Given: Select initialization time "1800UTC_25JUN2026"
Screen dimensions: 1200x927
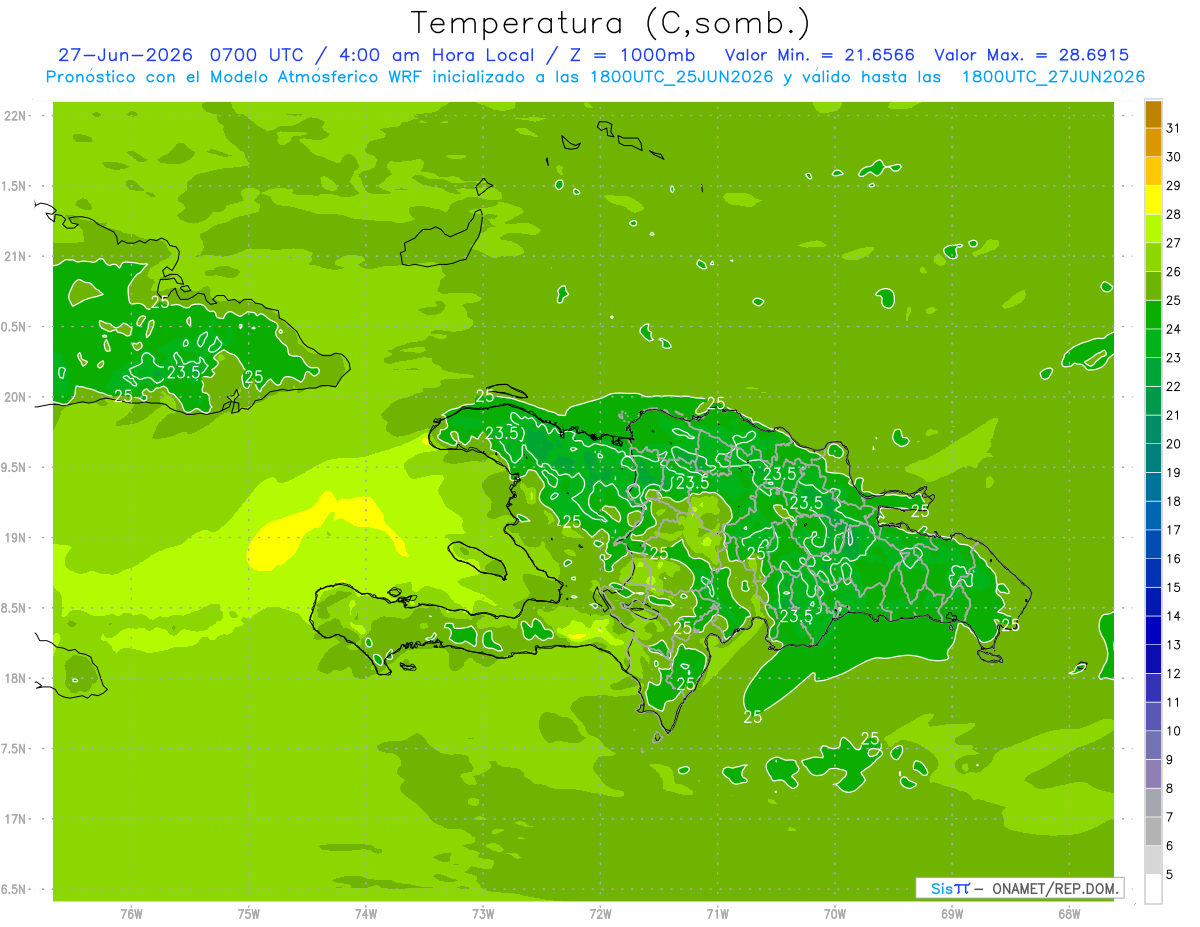Looking at the screenshot, I should pos(680,77).
